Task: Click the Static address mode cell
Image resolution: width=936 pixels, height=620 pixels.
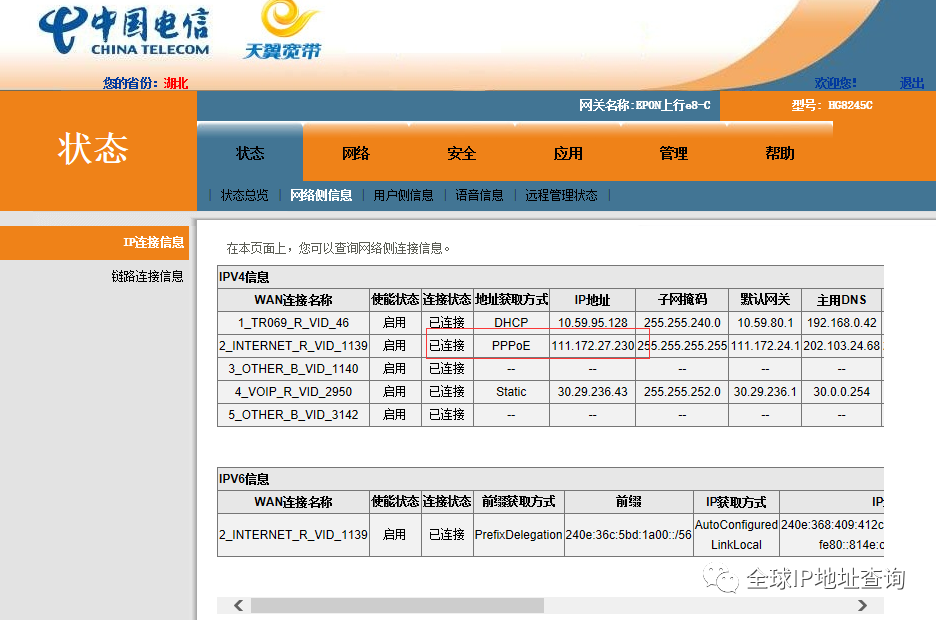Action: point(511,391)
